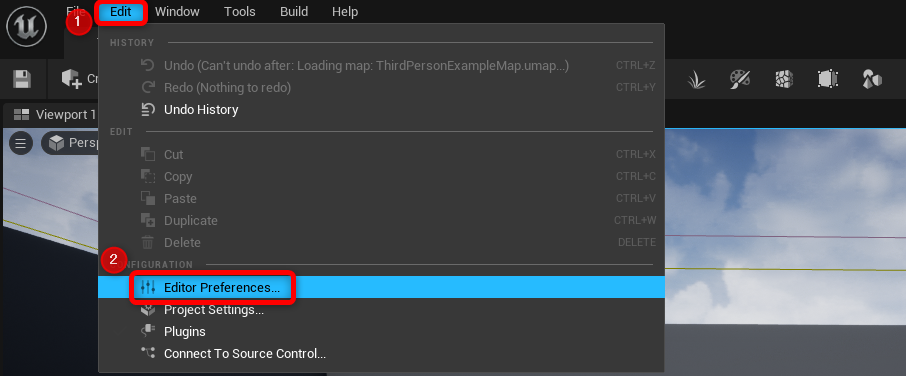Open the Perspective view mode dropdown

[x=70, y=143]
